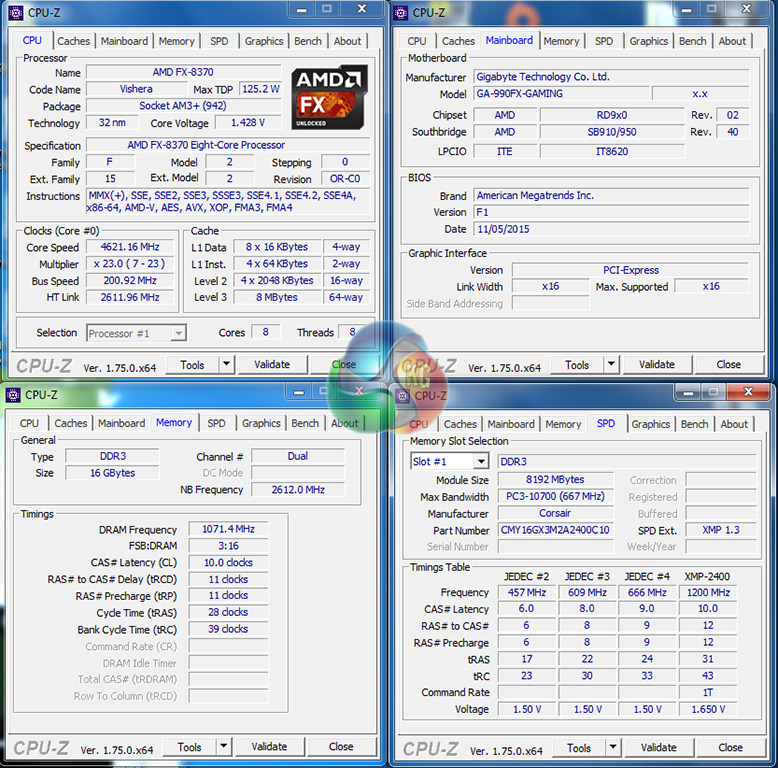Click the CPU-Z app icon in the SPD window title bar

coord(402,396)
